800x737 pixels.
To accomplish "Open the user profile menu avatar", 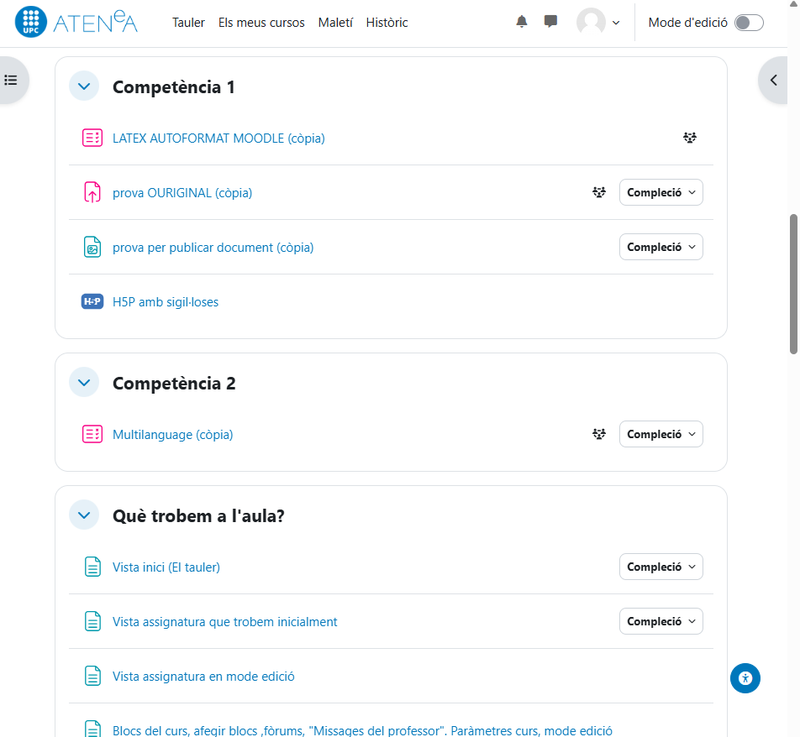I will [x=597, y=22].
